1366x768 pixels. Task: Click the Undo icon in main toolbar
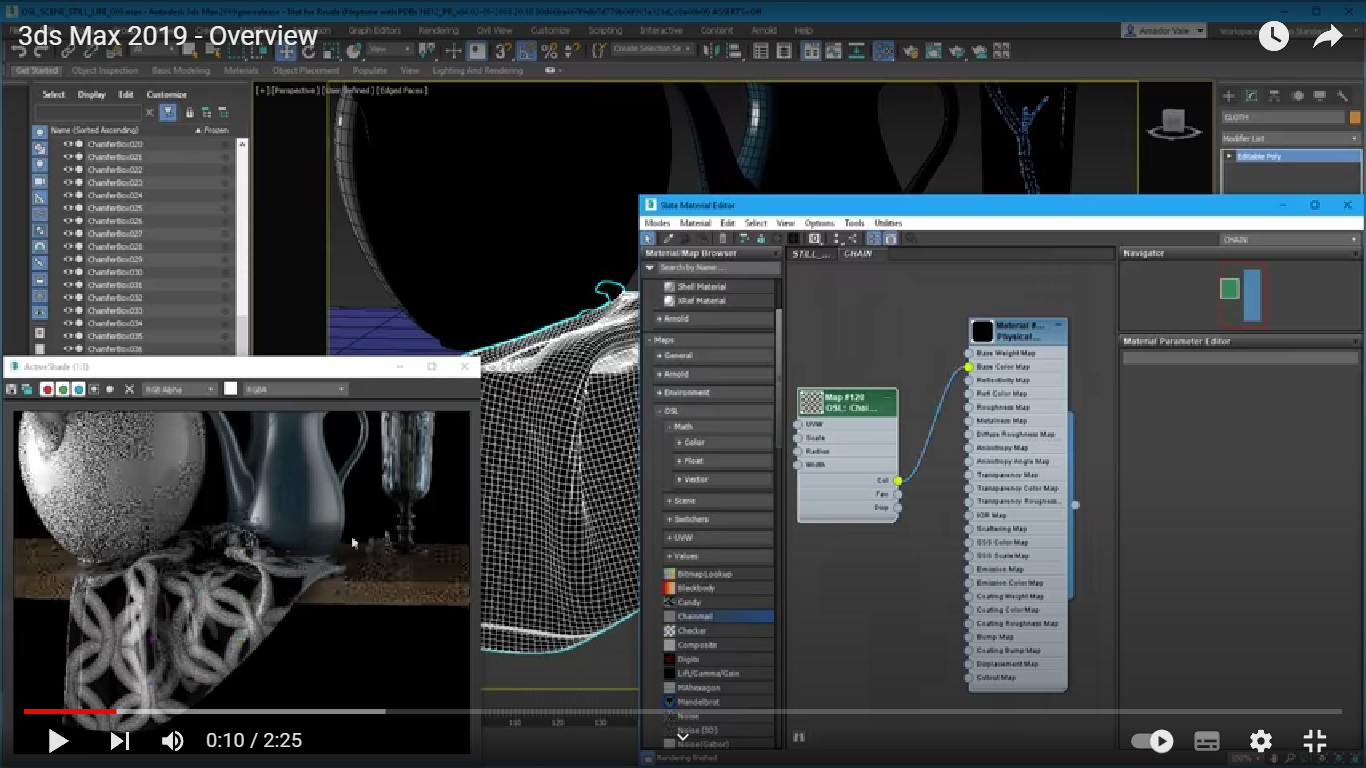click(x=19, y=51)
